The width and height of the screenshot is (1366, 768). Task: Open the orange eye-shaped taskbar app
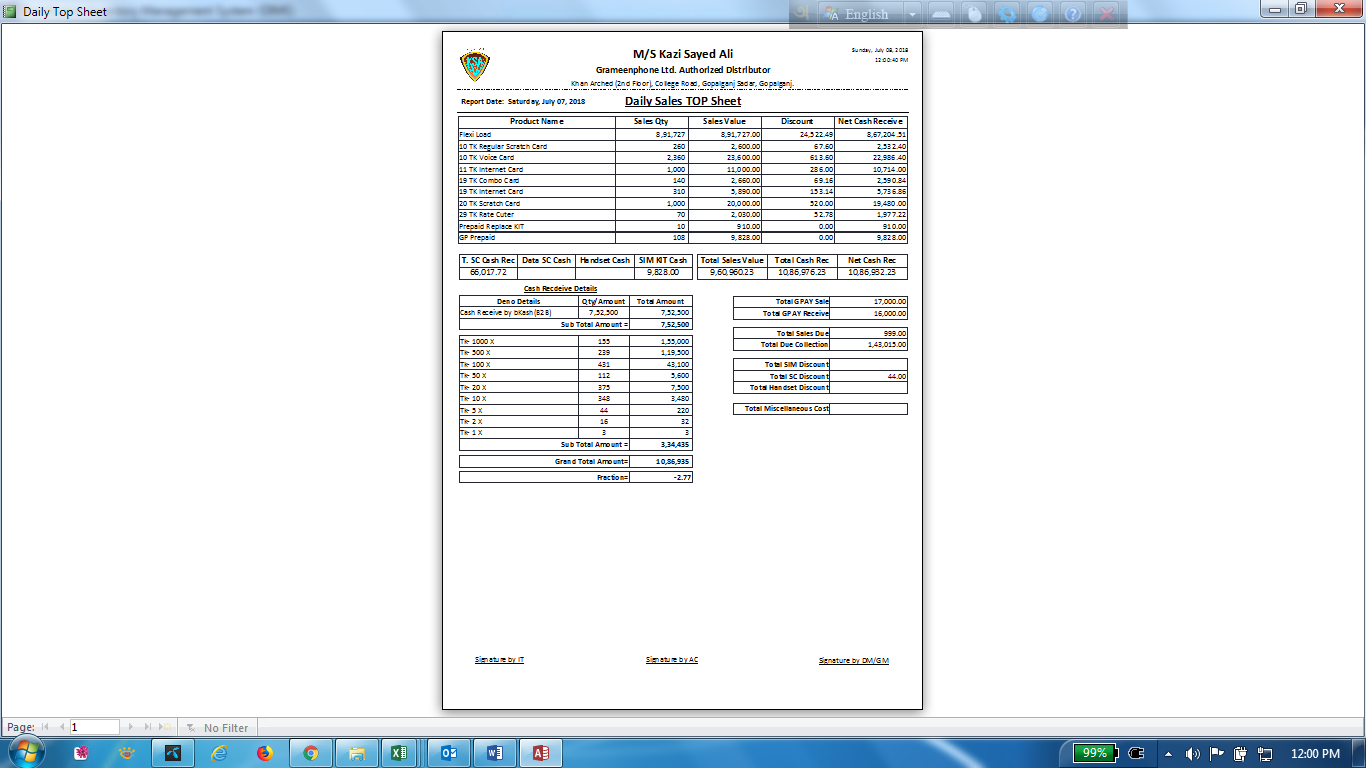[127, 753]
